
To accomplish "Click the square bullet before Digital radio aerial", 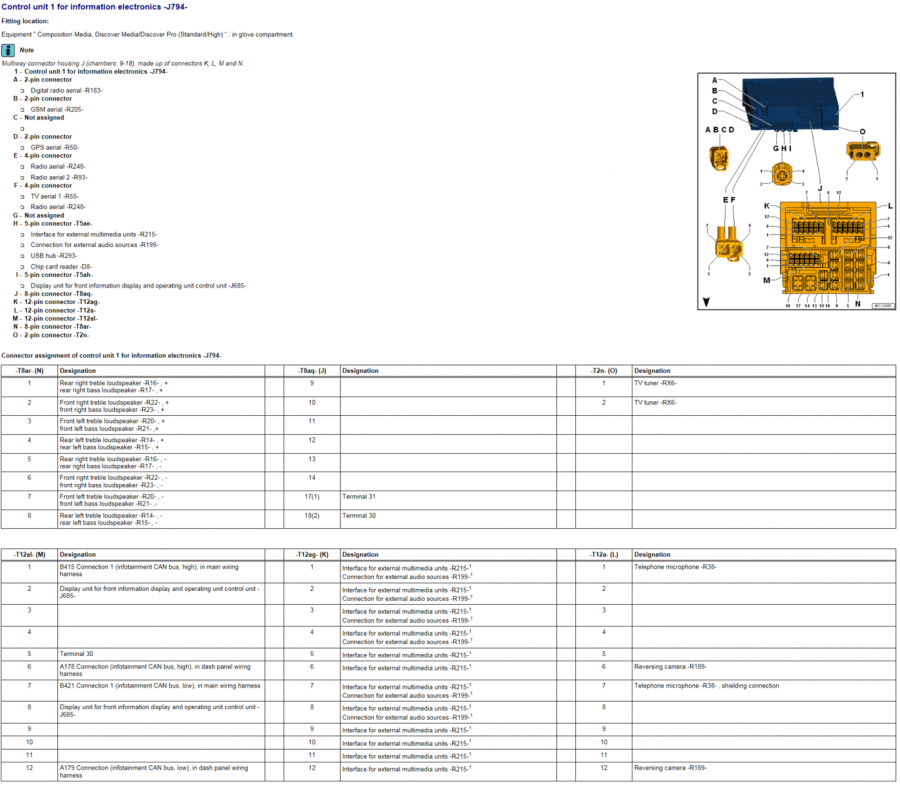I will [22, 90].
